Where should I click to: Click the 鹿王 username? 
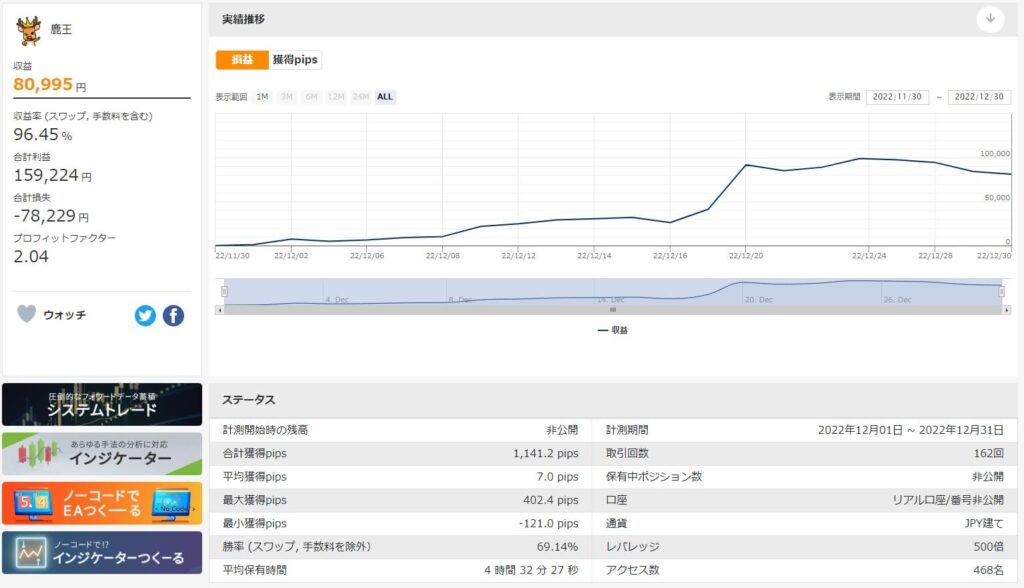click(61, 29)
